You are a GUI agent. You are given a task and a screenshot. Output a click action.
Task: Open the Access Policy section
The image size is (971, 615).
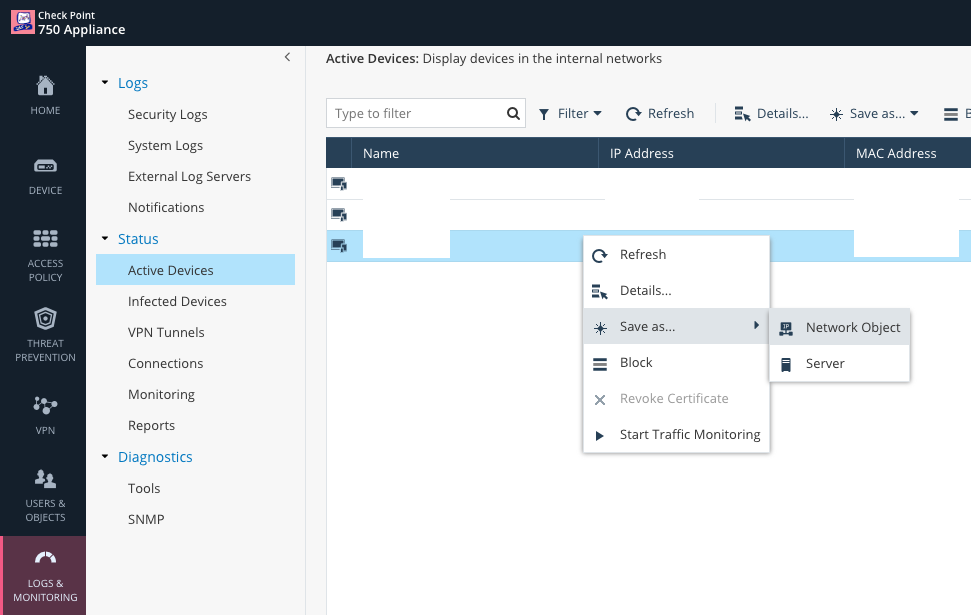point(45,256)
